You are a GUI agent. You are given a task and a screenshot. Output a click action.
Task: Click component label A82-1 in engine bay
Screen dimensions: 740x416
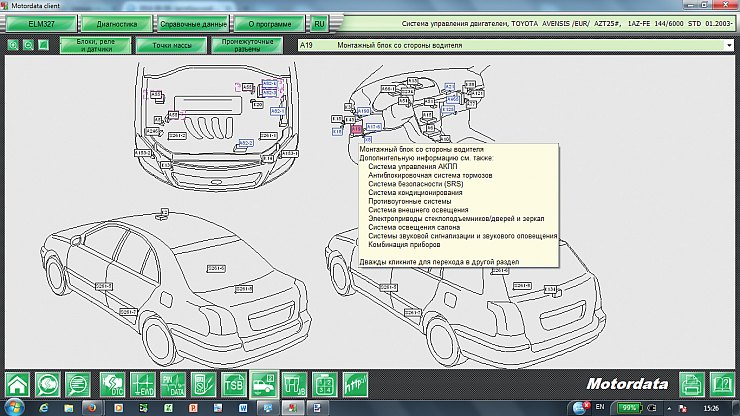click(278, 111)
